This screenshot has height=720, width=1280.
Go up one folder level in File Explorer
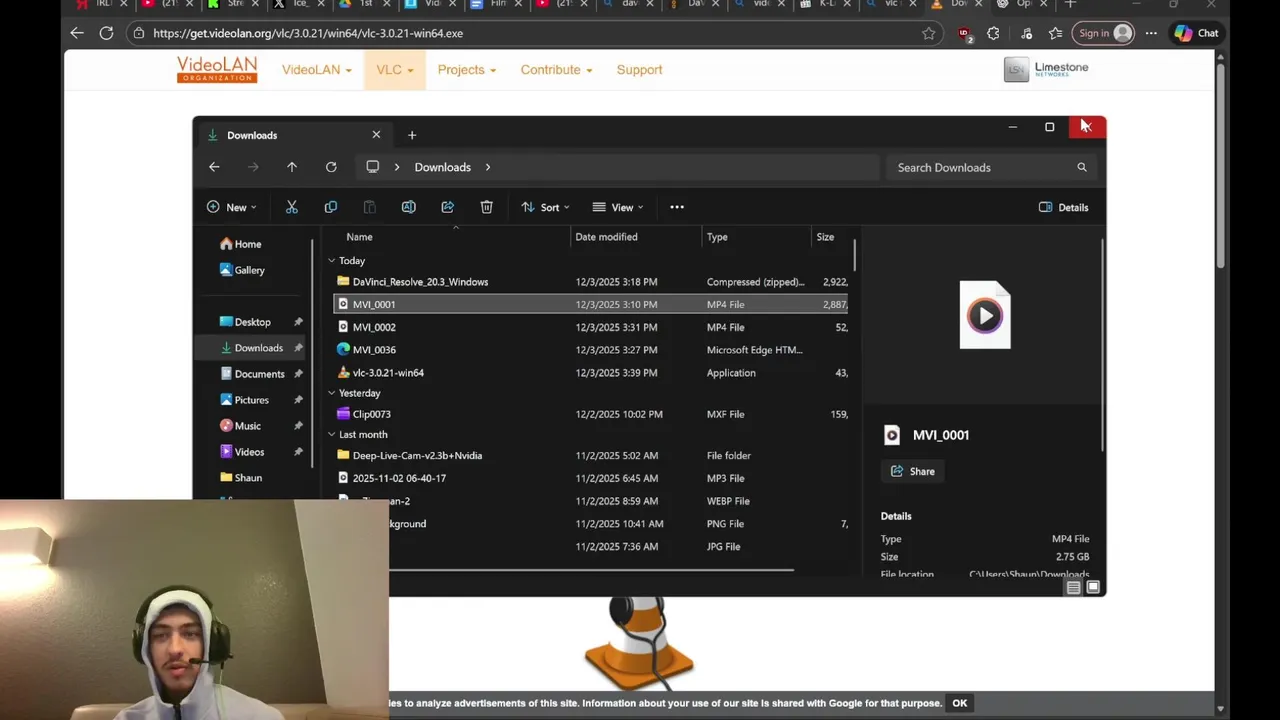click(292, 167)
